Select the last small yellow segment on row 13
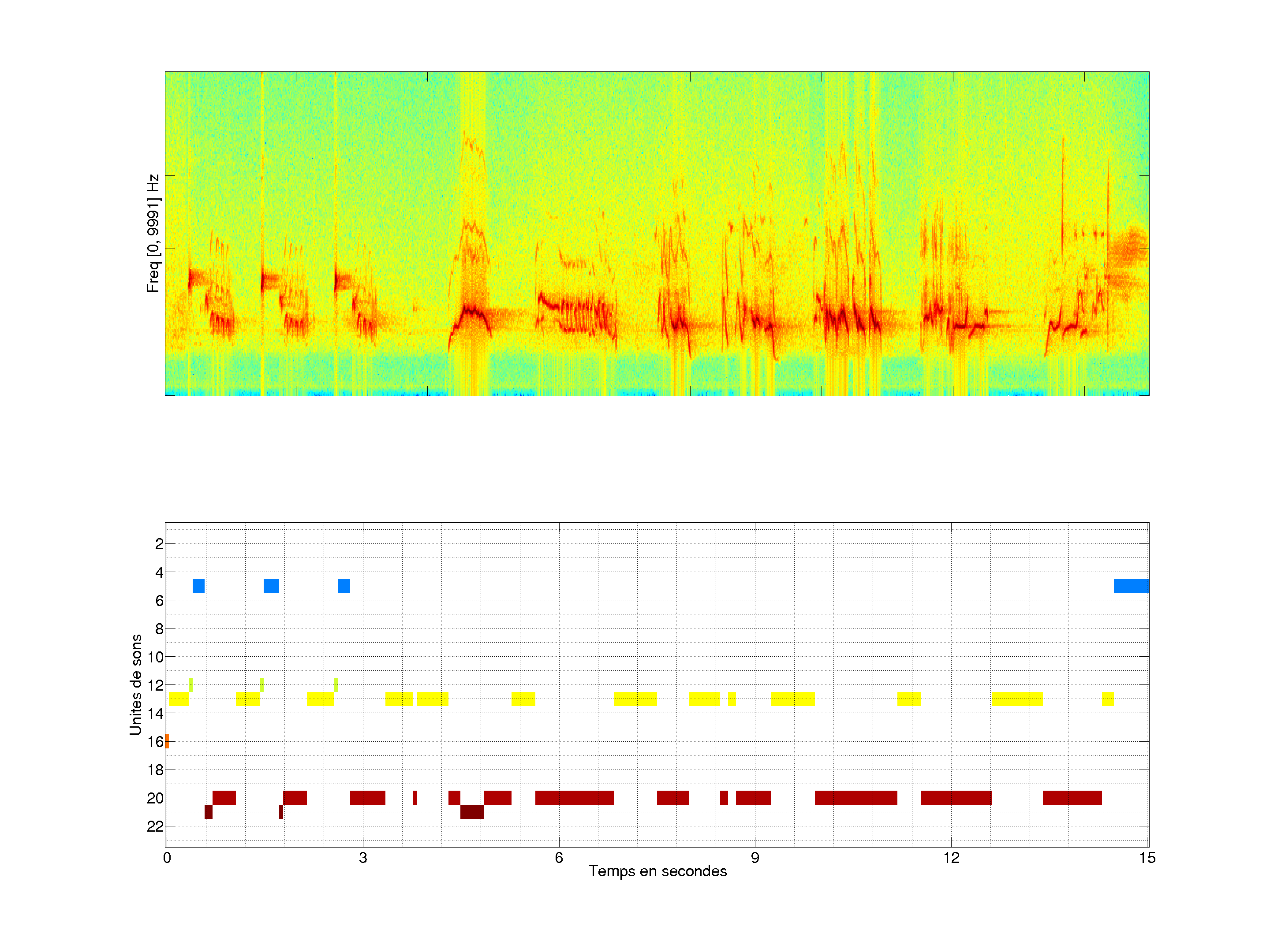Image resolution: width=1270 pixels, height=952 pixels. point(1108,699)
